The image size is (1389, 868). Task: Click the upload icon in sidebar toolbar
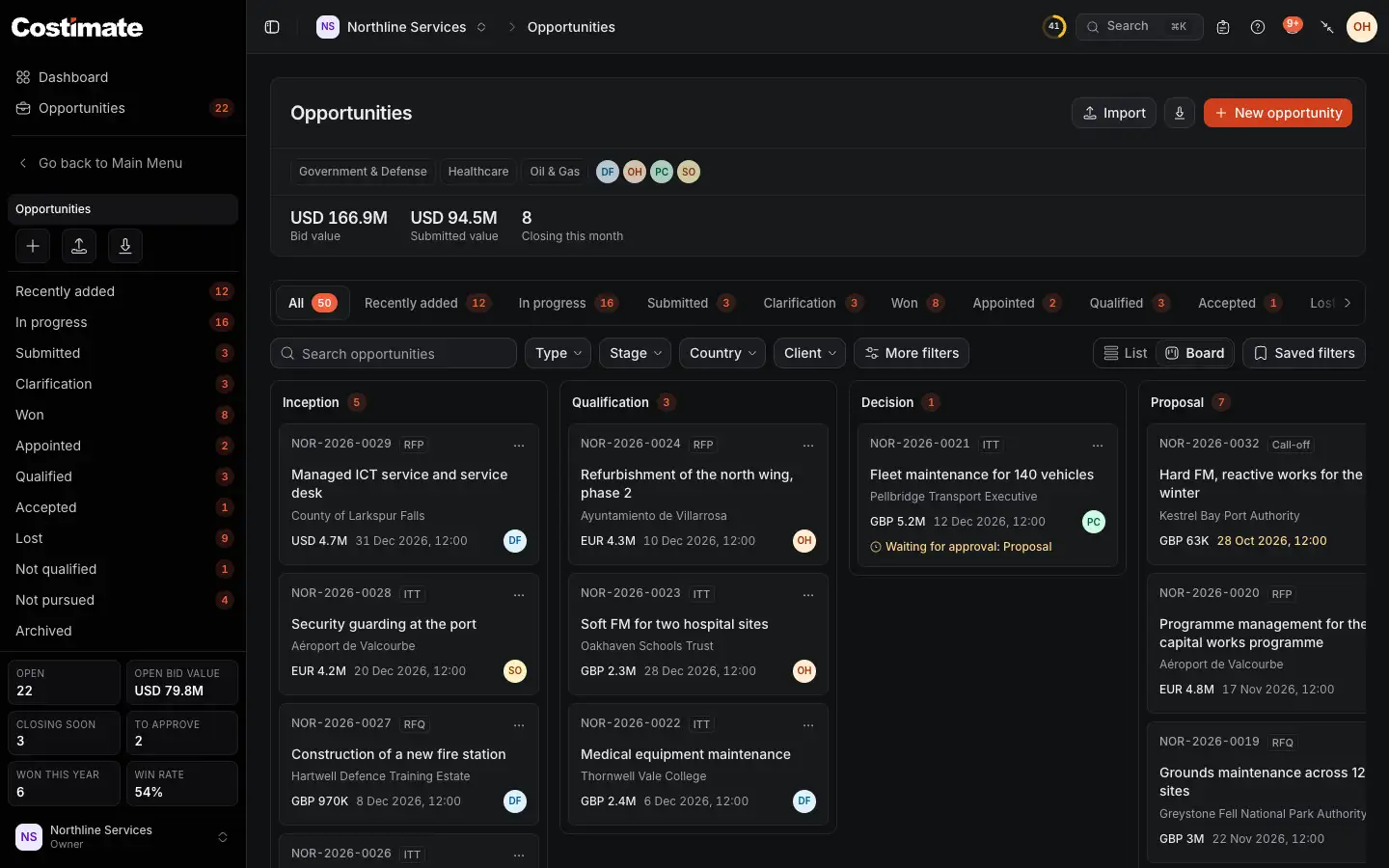[x=79, y=246]
